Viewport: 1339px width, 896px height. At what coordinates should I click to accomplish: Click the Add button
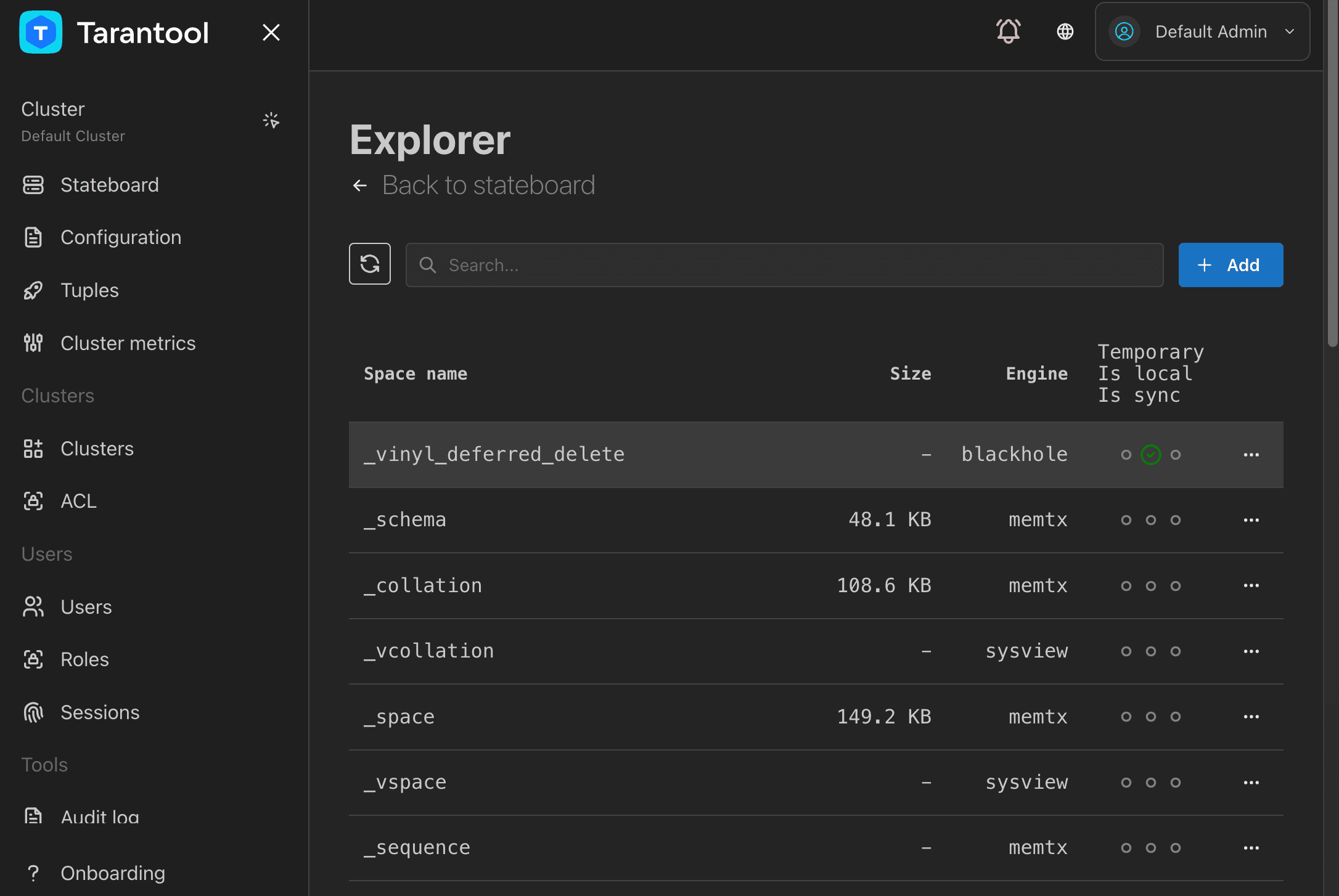(1230, 265)
